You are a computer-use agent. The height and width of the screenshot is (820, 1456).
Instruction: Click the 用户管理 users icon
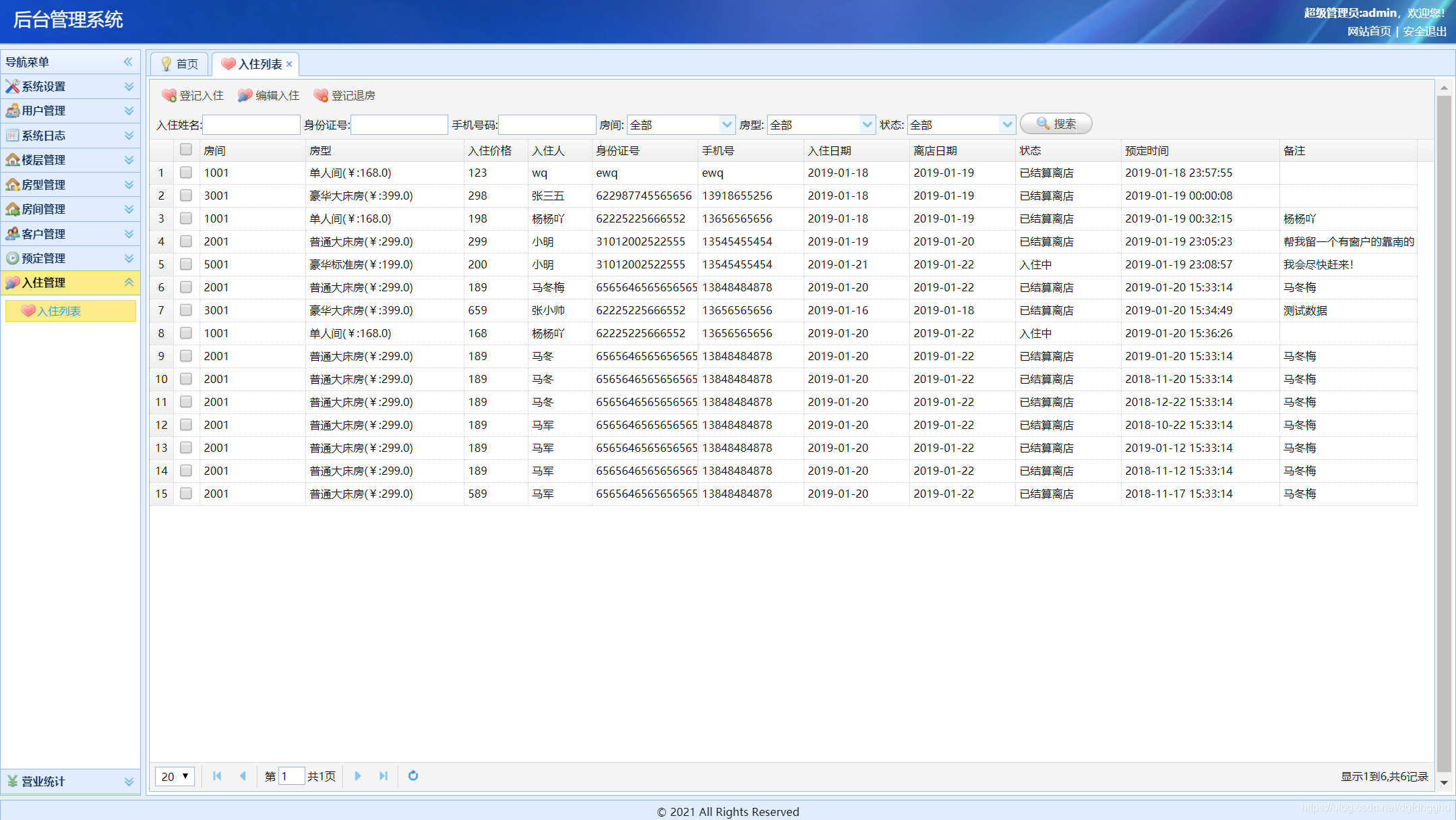tap(12, 111)
